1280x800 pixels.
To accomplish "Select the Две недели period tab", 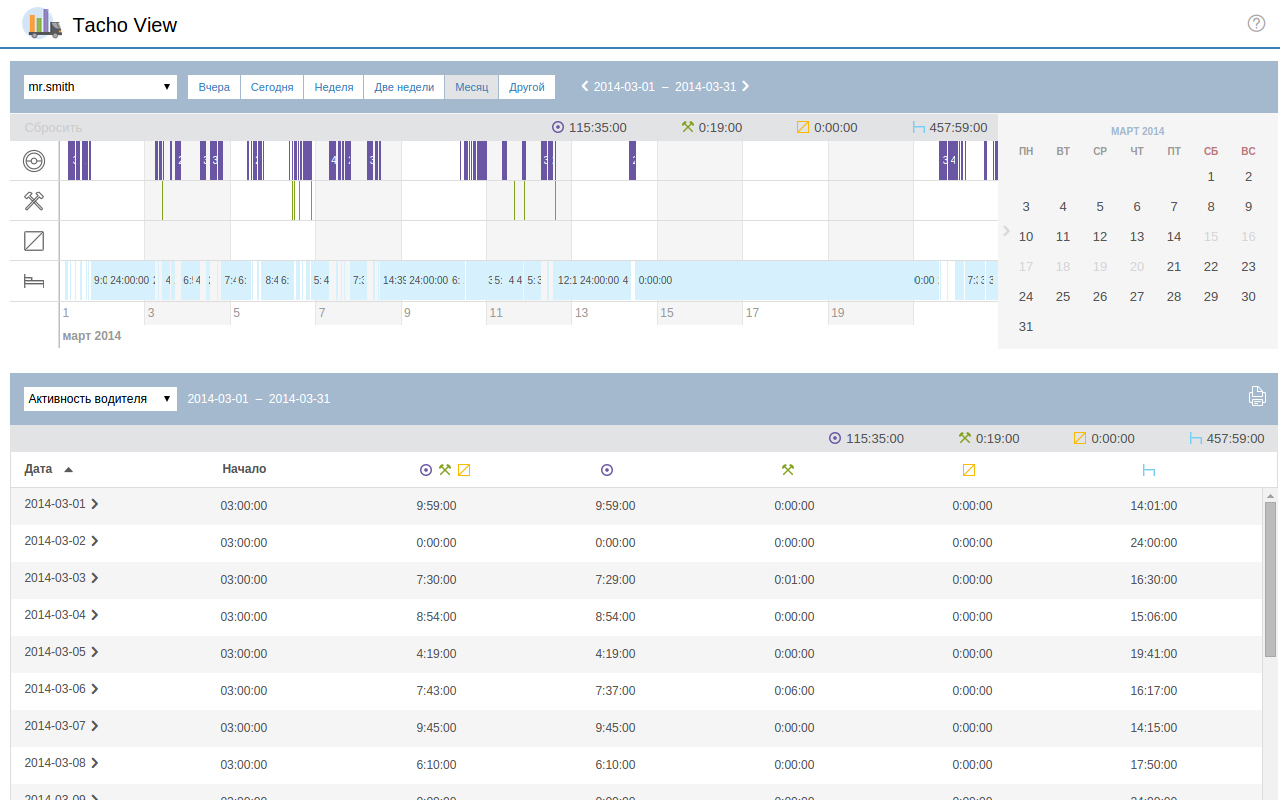I will coord(404,87).
